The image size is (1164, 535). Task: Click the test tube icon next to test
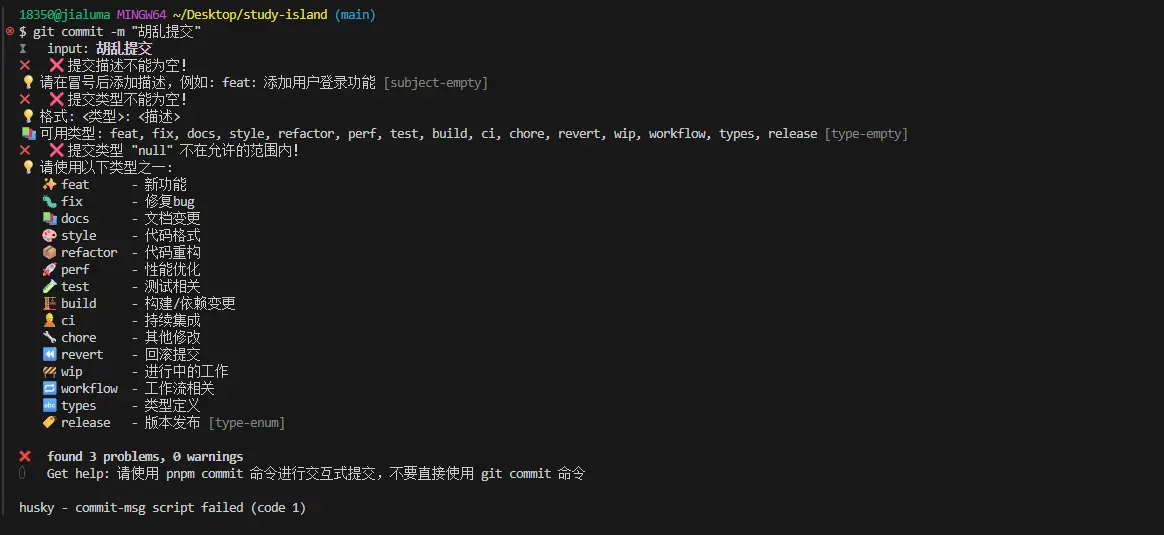coord(49,287)
